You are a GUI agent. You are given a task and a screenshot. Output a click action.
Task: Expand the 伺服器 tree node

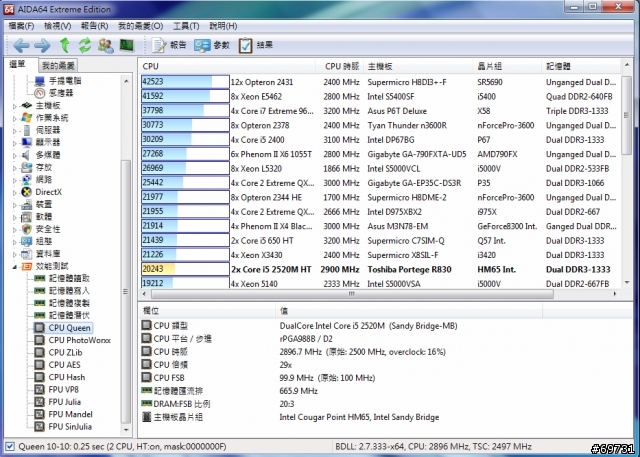tap(15, 131)
